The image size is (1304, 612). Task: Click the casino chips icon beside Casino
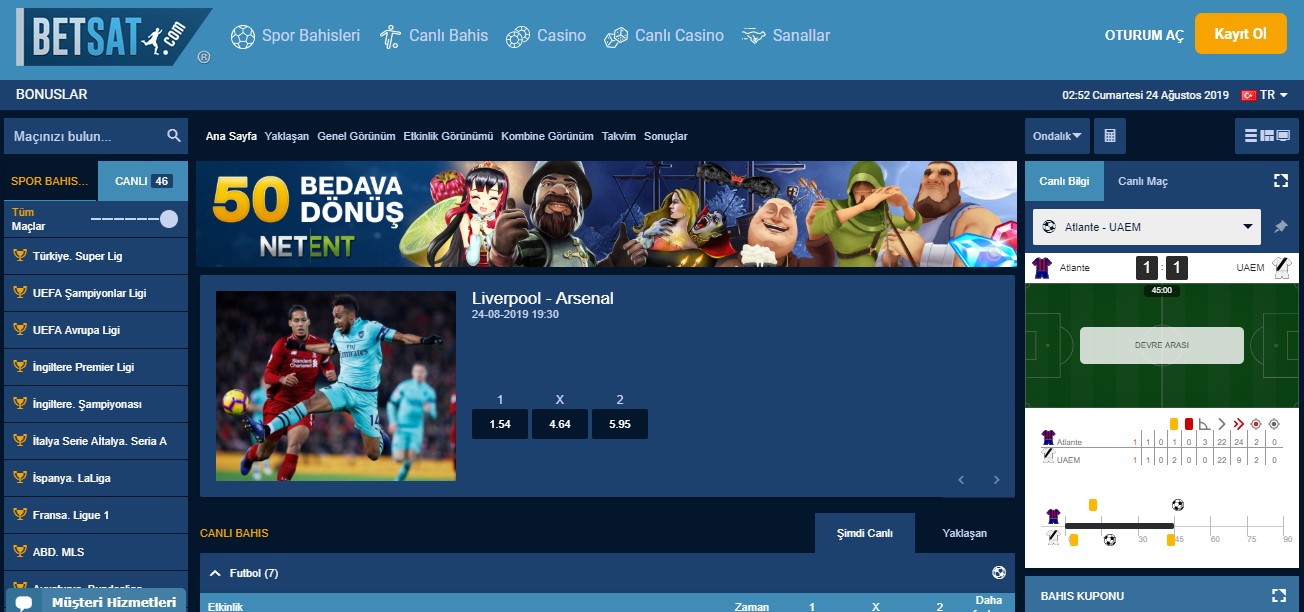518,37
